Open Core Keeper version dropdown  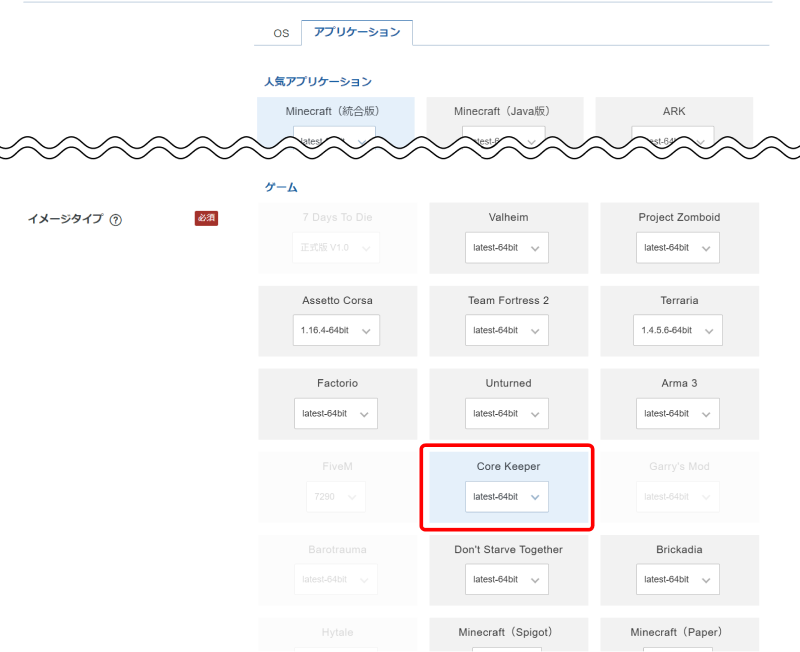click(507, 497)
